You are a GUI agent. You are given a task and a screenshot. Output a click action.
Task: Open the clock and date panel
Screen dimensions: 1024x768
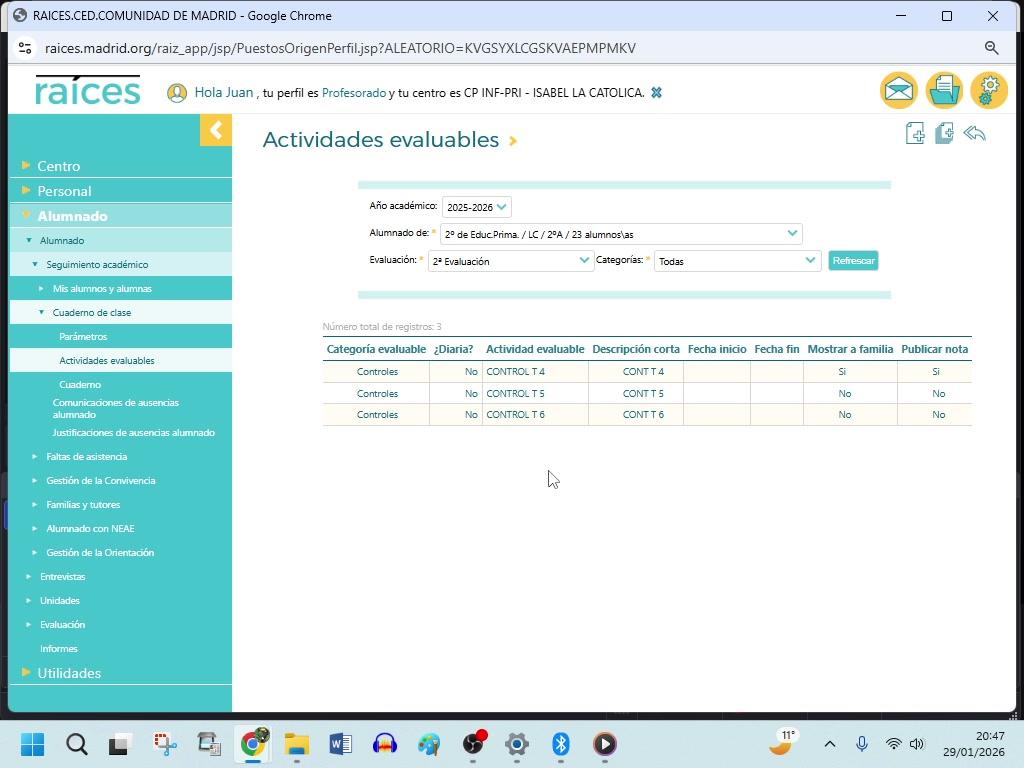click(x=973, y=744)
